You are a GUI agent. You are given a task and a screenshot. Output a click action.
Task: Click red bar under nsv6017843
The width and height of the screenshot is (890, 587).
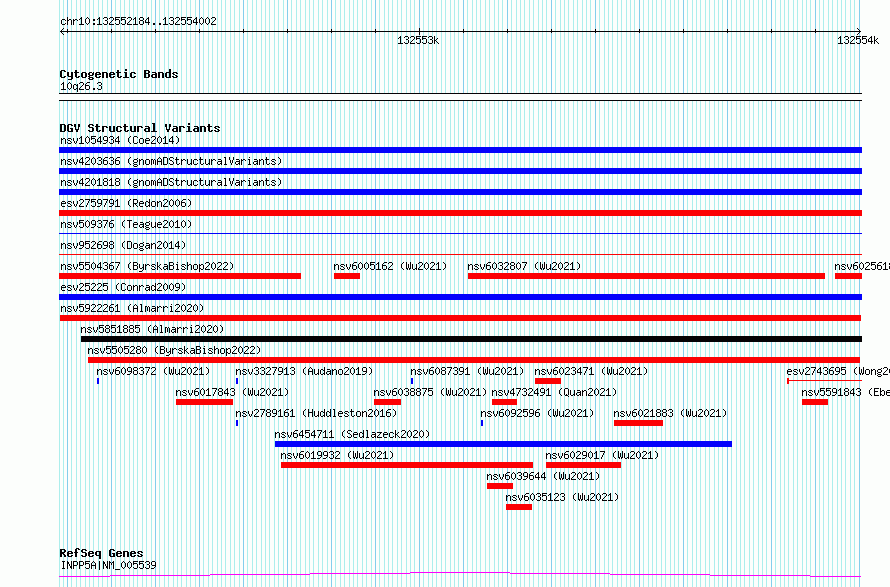click(204, 402)
